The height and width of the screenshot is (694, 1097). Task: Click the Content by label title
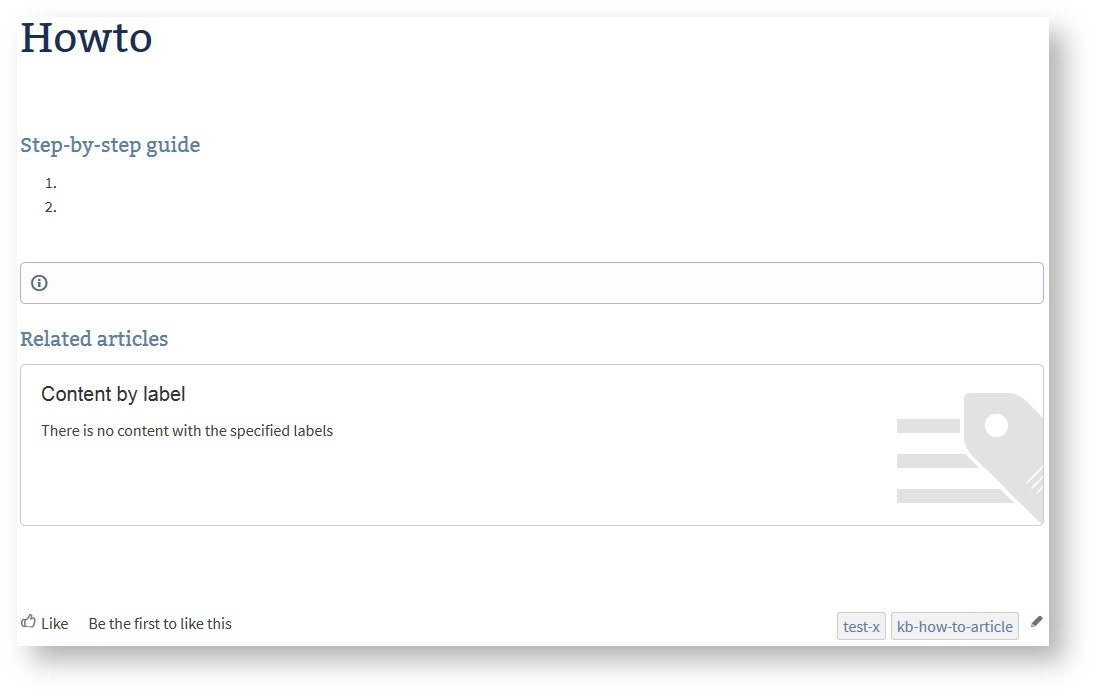click(x=113, y=395)
